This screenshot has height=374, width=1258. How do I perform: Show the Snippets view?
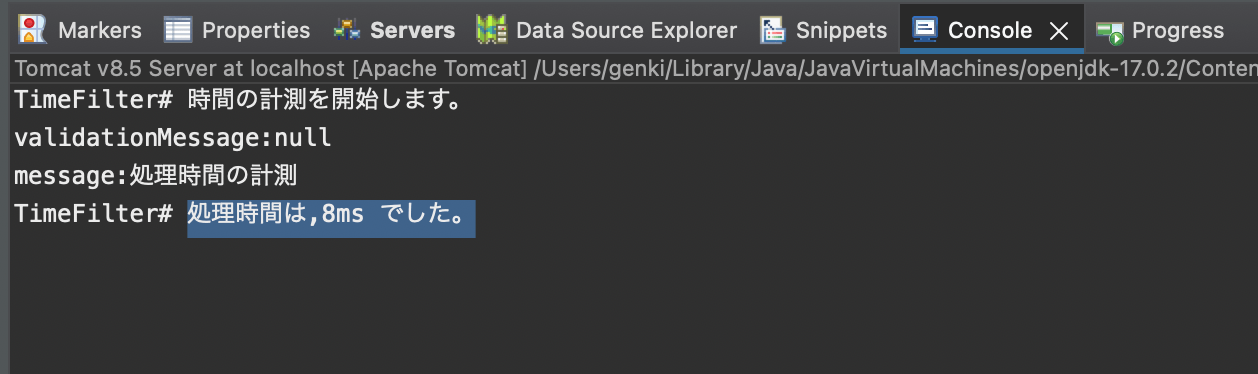tap(841, 30)
